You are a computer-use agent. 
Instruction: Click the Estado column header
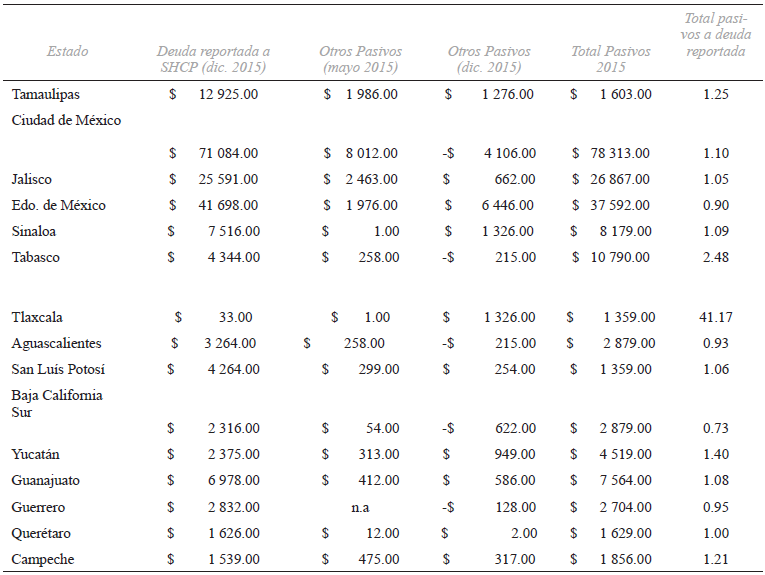pos(67,51)
